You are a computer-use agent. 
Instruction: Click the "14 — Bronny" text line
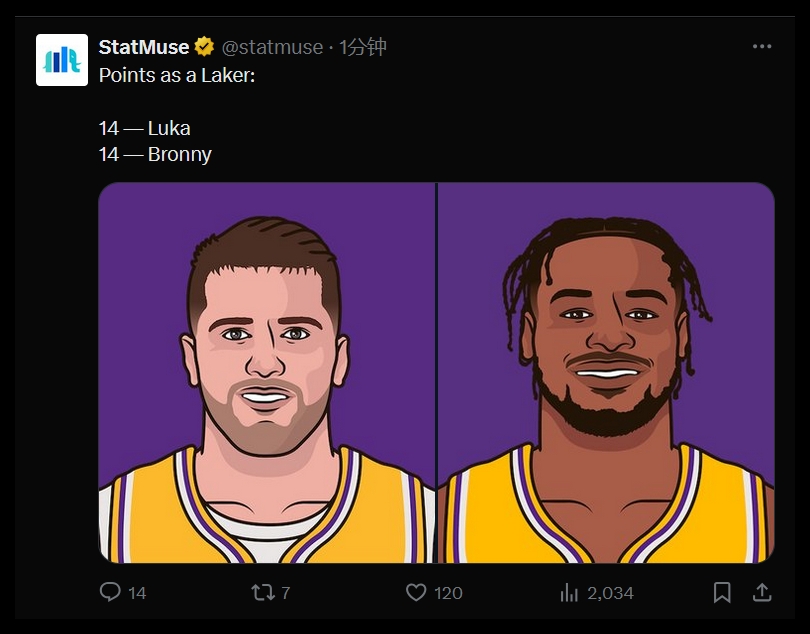[x=155, y=154]
